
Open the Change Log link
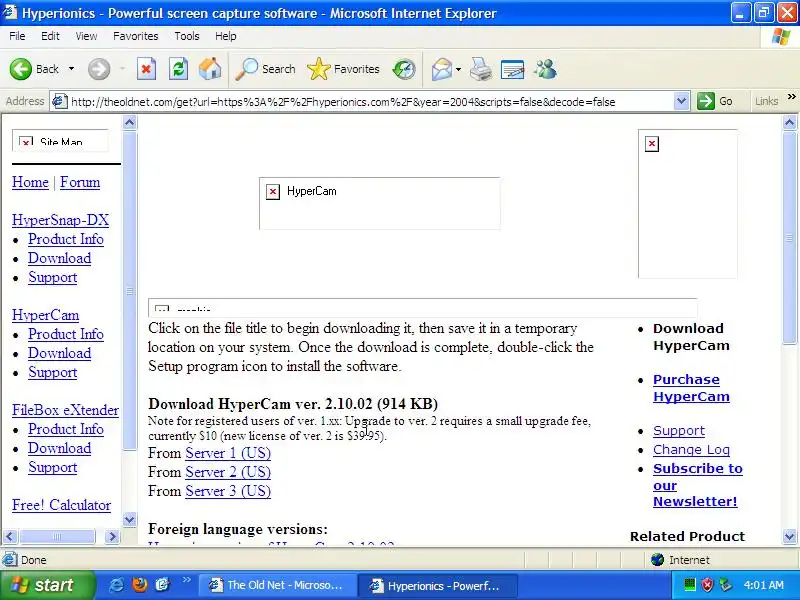691,449
